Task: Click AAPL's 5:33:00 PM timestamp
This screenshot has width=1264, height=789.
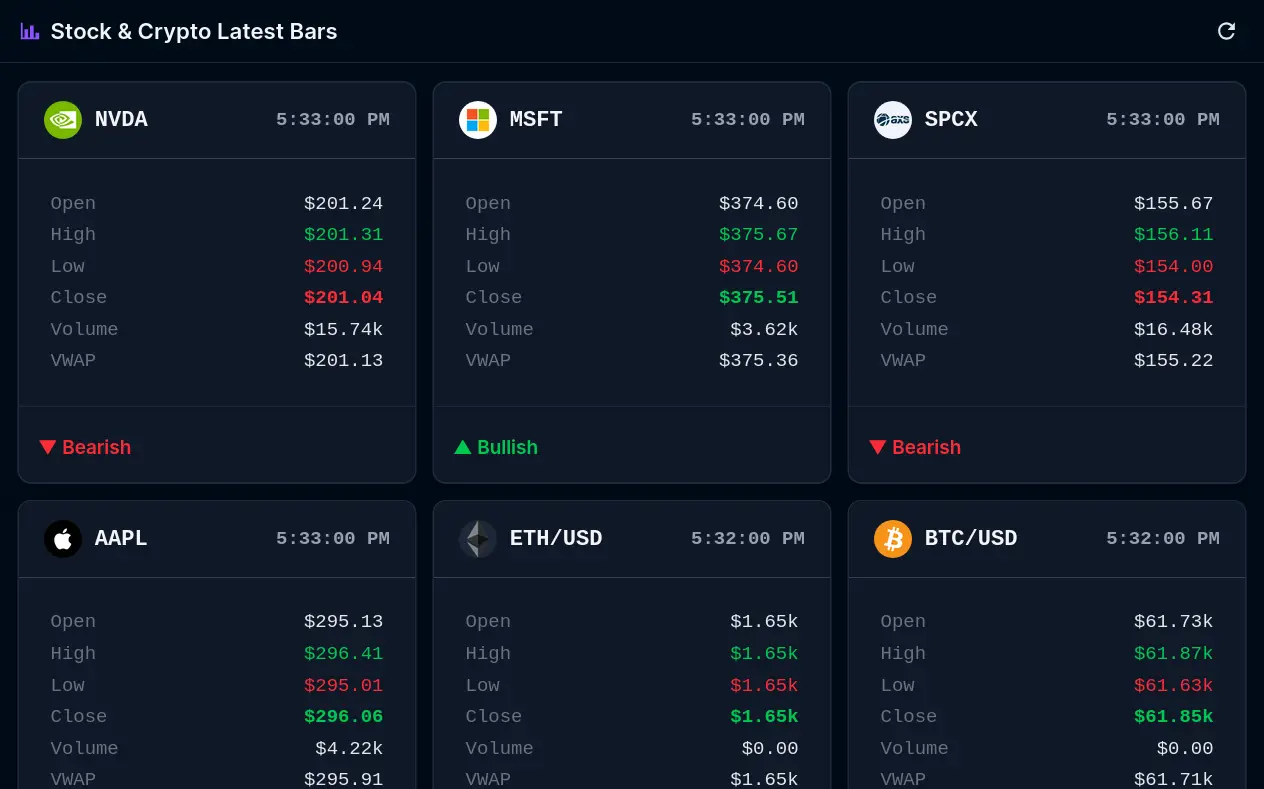Action: 333,539
